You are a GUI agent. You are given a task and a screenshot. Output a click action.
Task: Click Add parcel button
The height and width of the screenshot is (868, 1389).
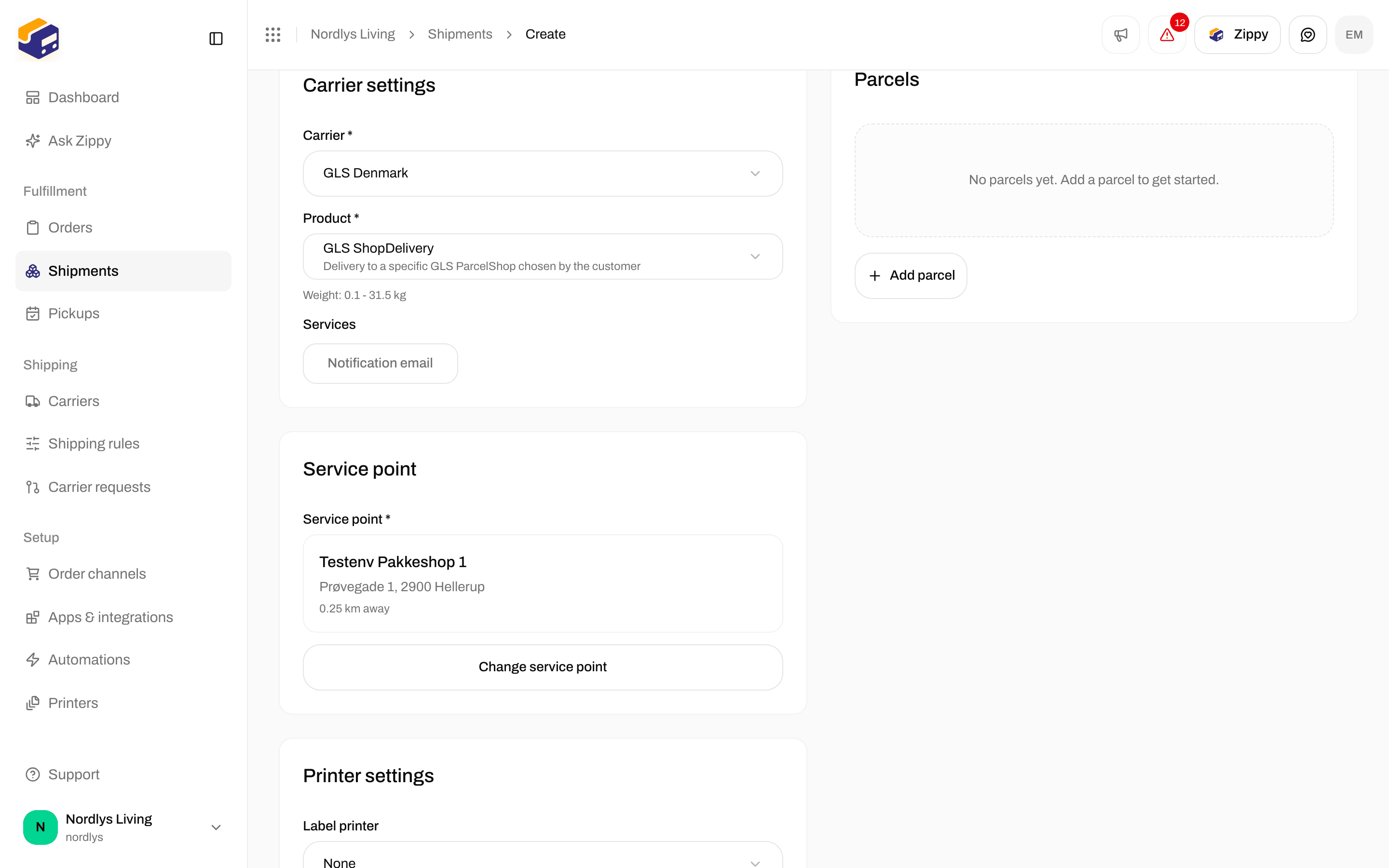(911, 275)
